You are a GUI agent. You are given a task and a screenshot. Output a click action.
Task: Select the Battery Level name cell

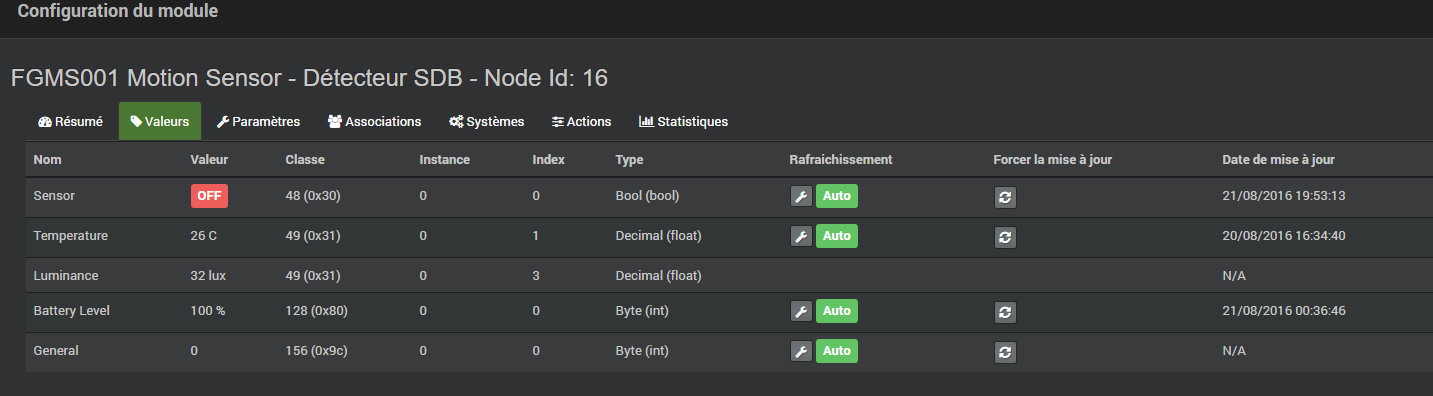(x=71, y=311)
